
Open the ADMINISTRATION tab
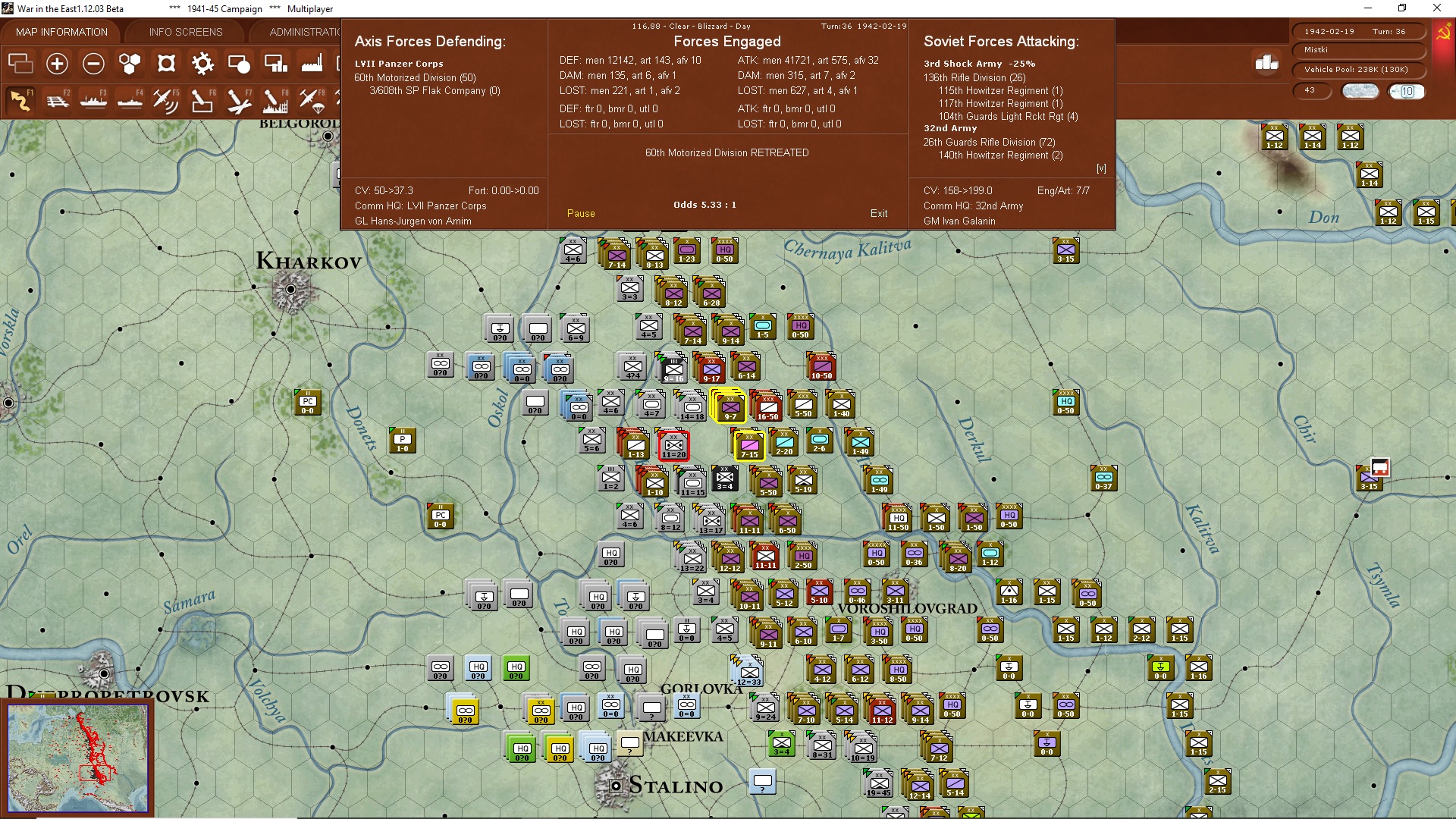[304, 32]
